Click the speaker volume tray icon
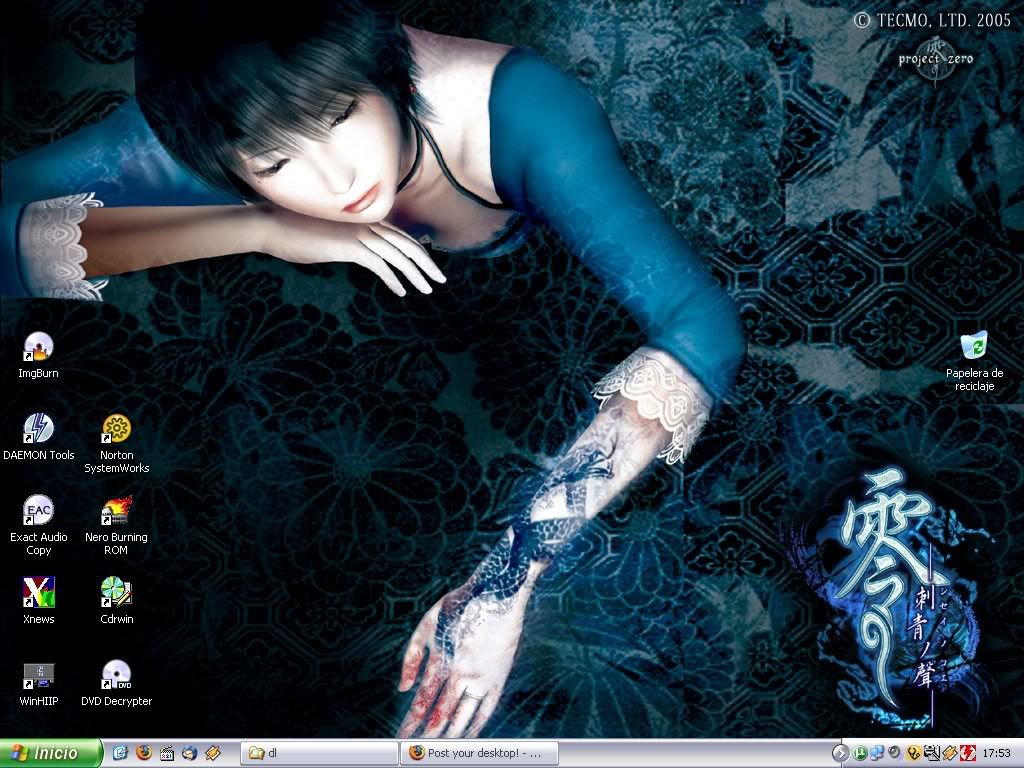This screenshot has height=768, width=1024. pos(895,752)
